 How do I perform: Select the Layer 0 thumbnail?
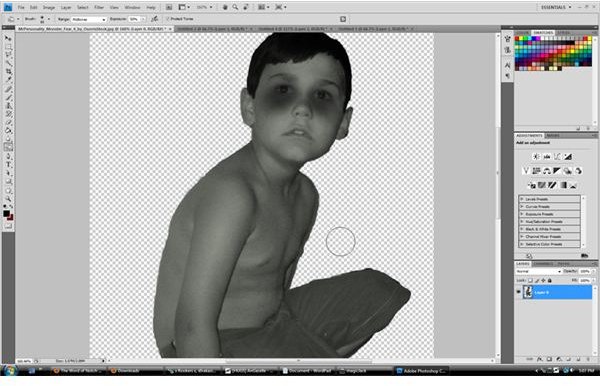point(528,292)
